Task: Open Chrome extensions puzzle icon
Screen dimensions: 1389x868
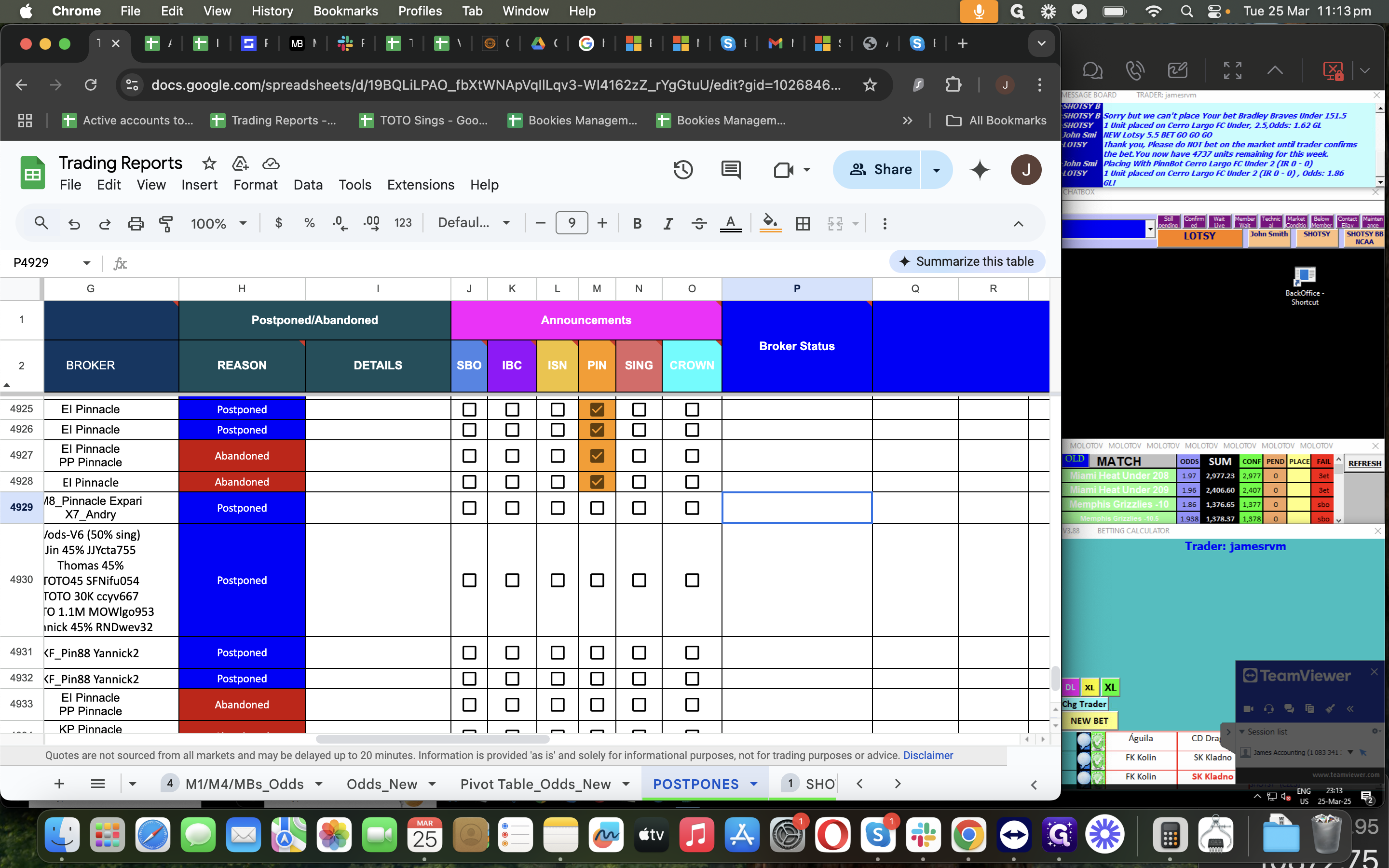Action: pyautogui.click(x=953, y=85)
